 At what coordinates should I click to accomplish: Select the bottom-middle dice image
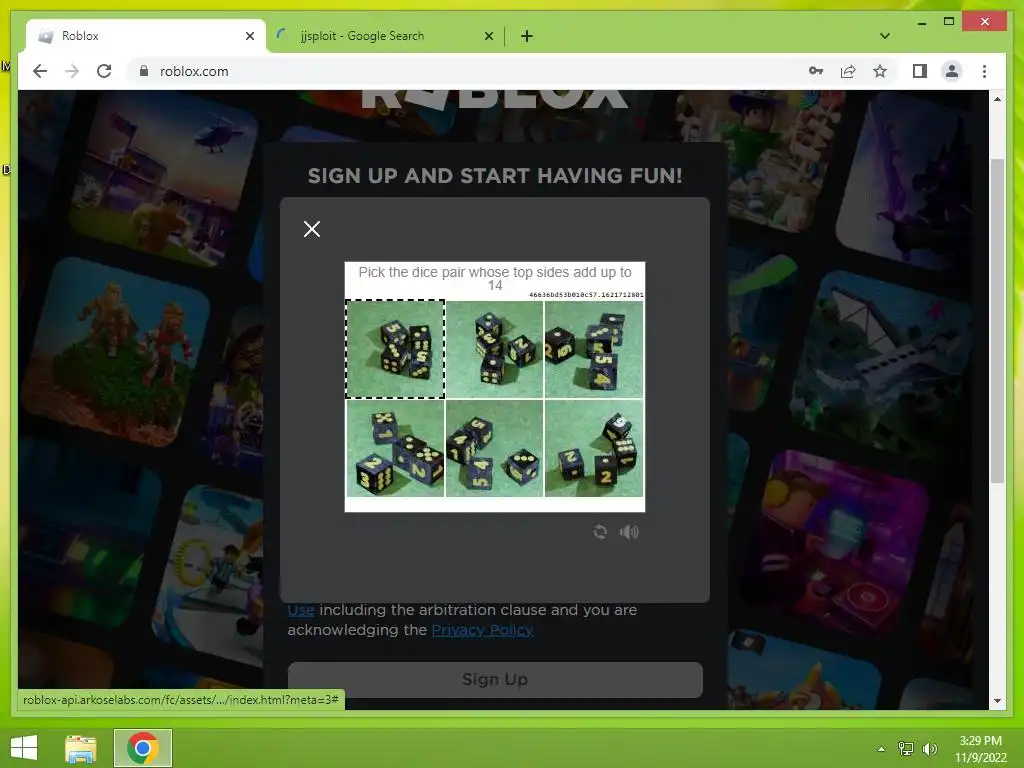point(494,449)
